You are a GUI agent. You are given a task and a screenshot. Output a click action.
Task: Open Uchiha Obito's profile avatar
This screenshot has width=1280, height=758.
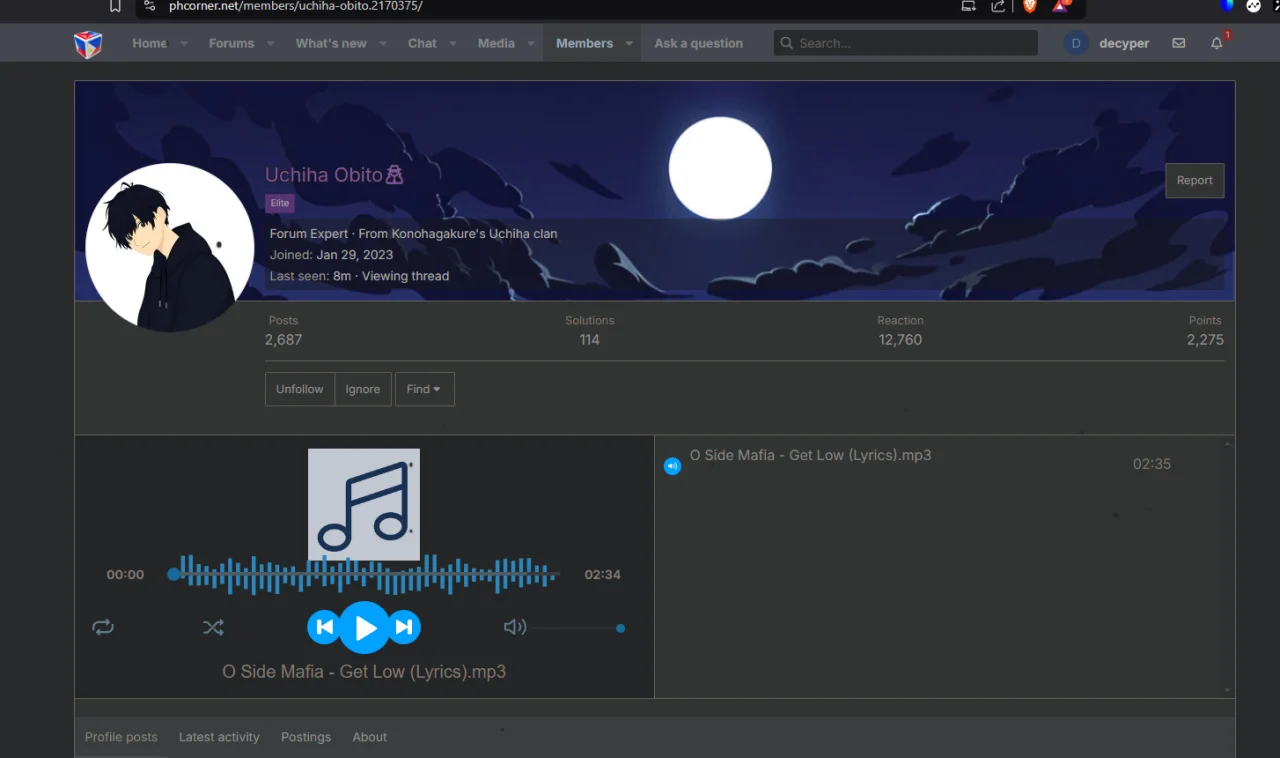(x=170, y=247)
